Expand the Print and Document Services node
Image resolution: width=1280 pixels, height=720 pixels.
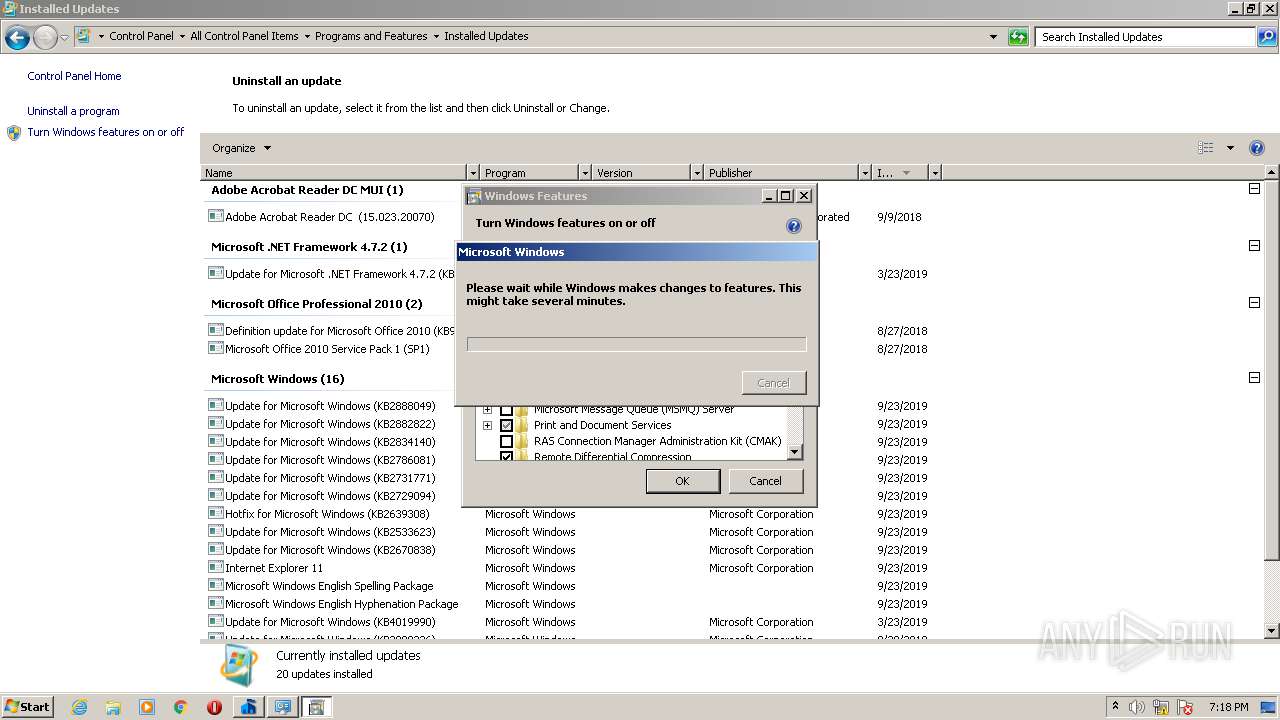pyautogui.click(x=487, y=425)
